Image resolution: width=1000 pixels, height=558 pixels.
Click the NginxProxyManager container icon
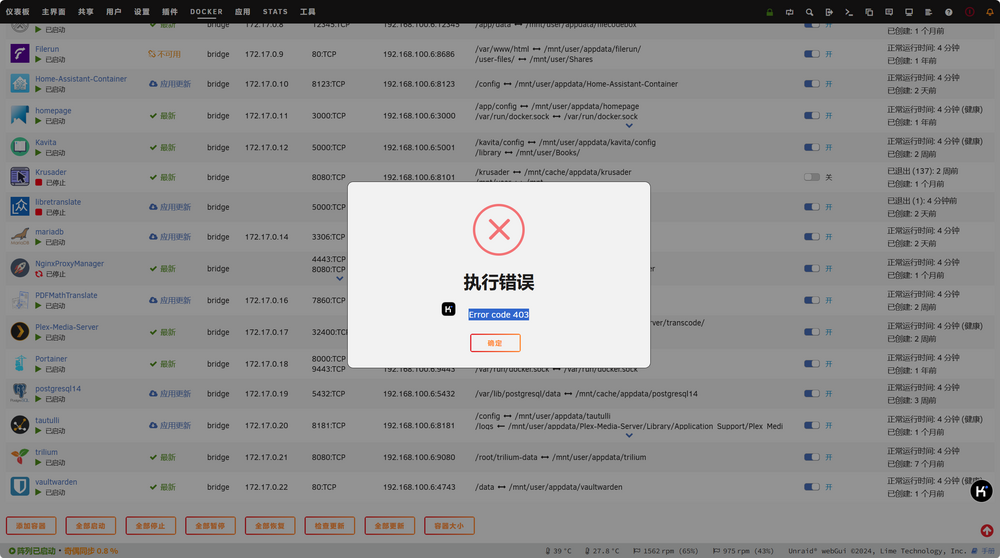(20, 268)
